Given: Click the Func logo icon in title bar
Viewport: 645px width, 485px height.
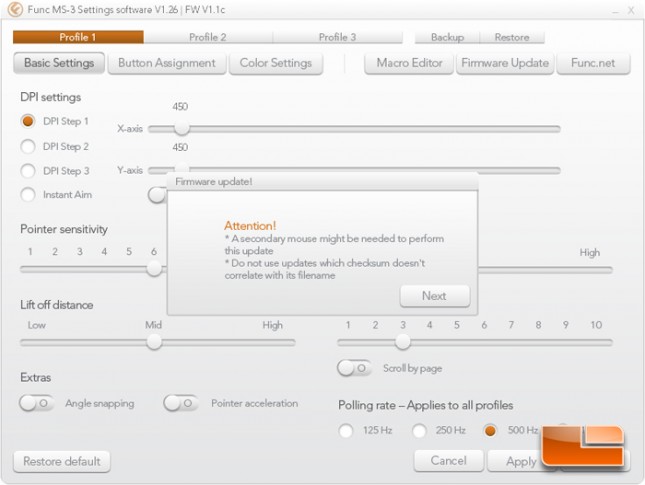Looking at the screenshot, I should tap(15, 9).
